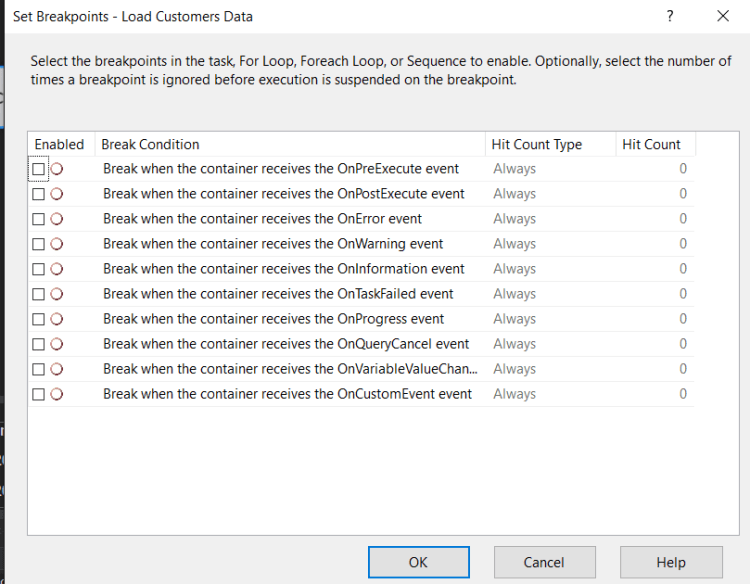Click the Help button
Viewport: 750px width, 584px height.
point(670,562)
